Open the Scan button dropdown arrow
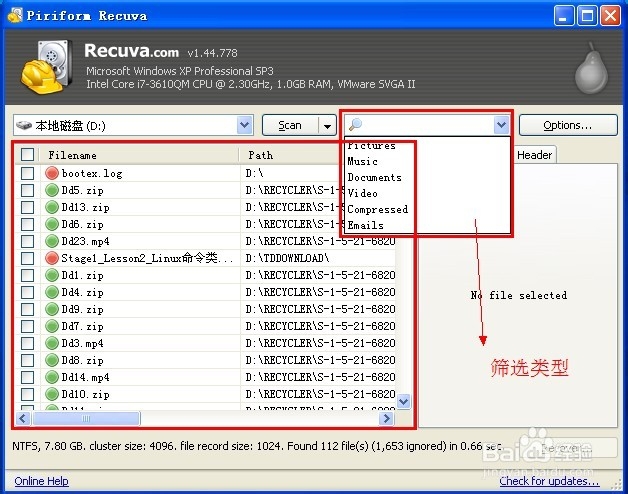628x494 pixels. pos(327,126)
